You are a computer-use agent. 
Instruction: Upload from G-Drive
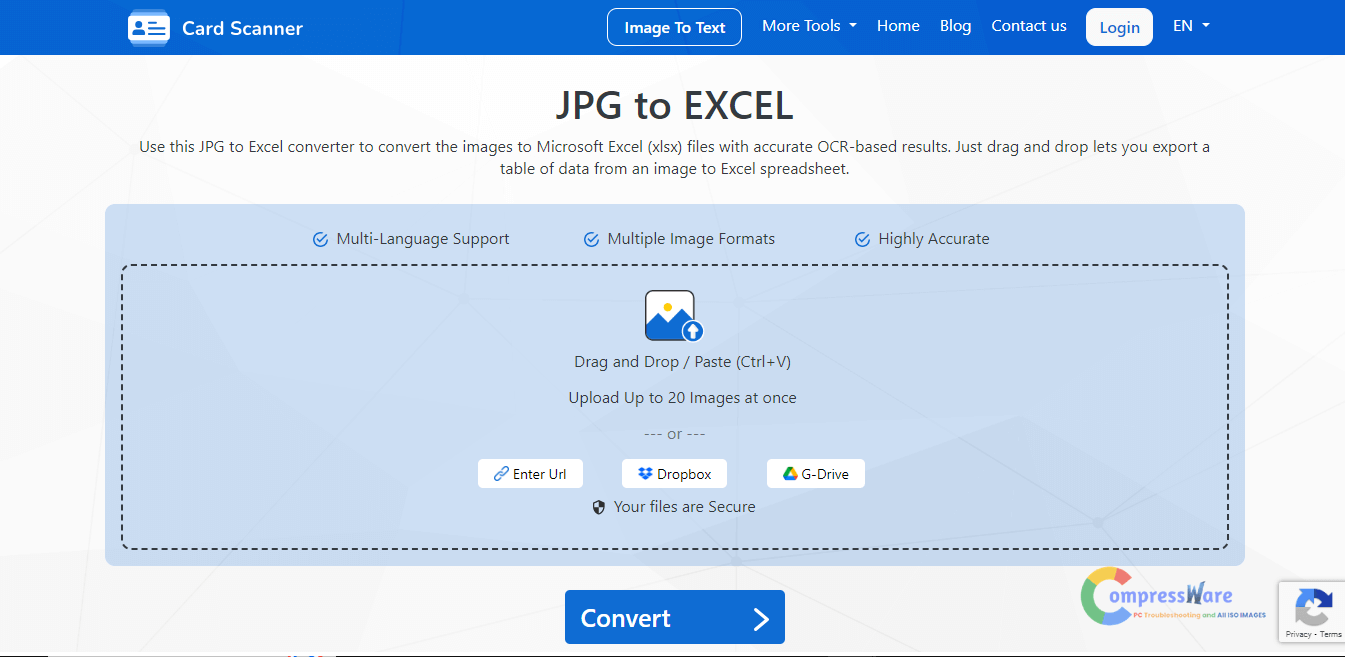pos(816,474)
